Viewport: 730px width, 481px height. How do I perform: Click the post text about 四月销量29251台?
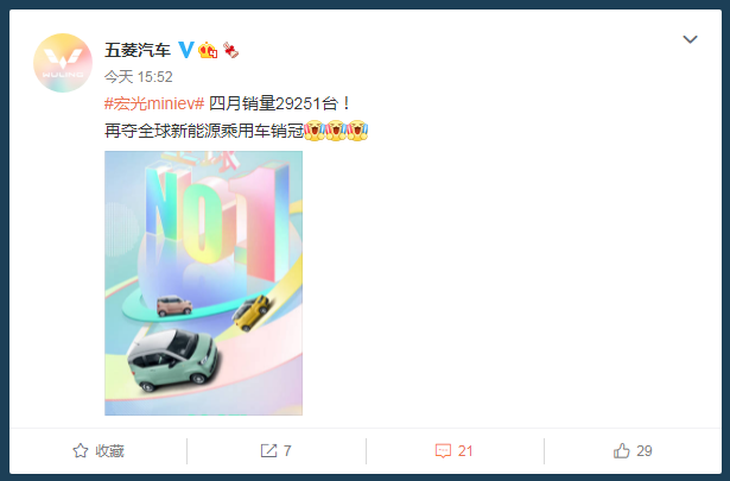point(279,103)
